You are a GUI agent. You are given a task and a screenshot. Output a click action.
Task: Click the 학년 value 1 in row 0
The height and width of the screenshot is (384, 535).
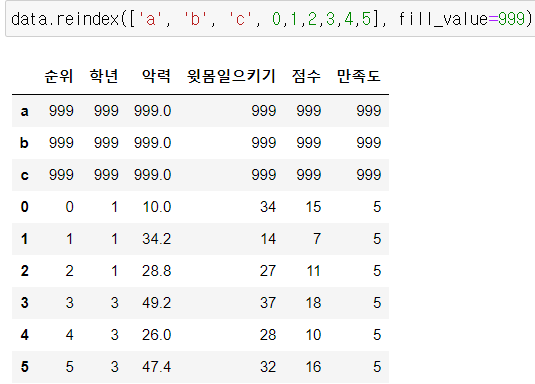[x=115, y=207]
